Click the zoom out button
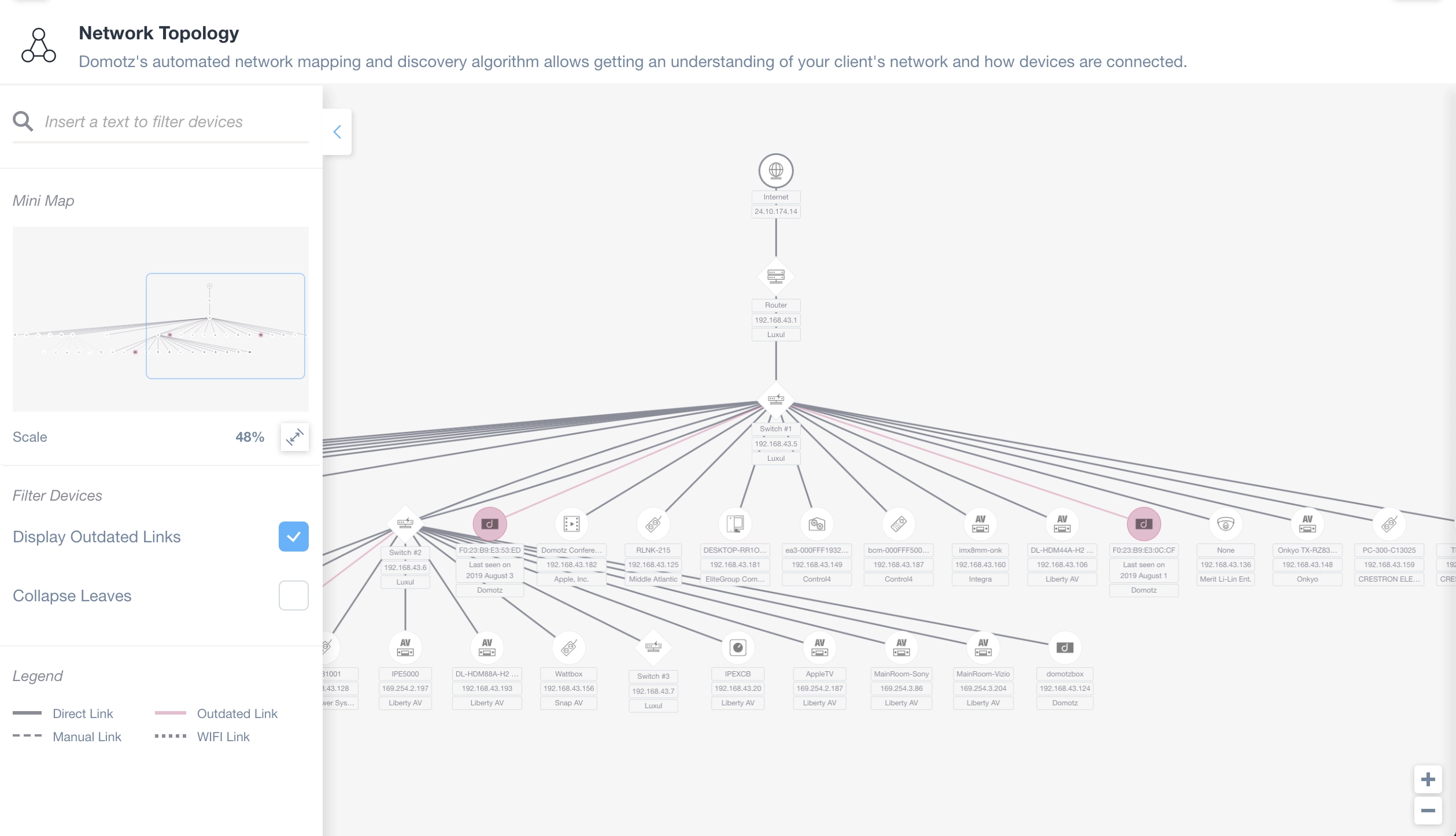The width and height of the screenshot is (1456, 836). point(1428,810)
